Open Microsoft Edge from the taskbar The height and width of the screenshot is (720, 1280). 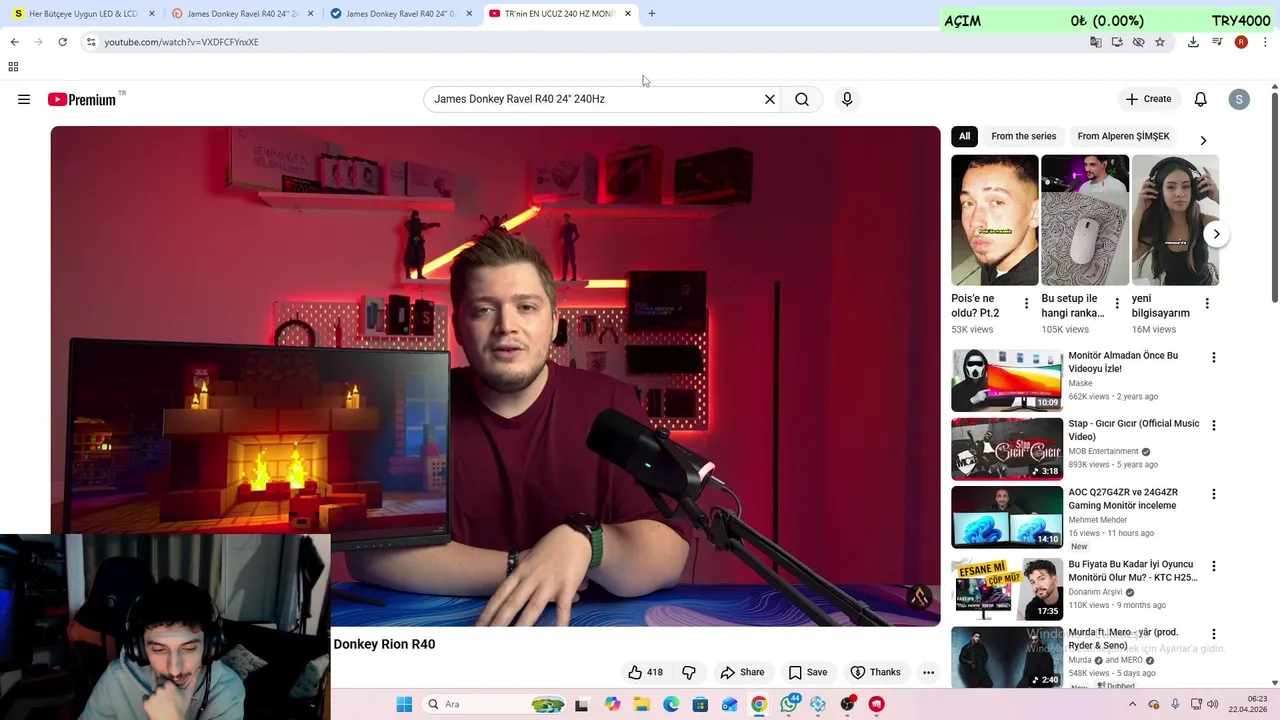pos(671,704)
